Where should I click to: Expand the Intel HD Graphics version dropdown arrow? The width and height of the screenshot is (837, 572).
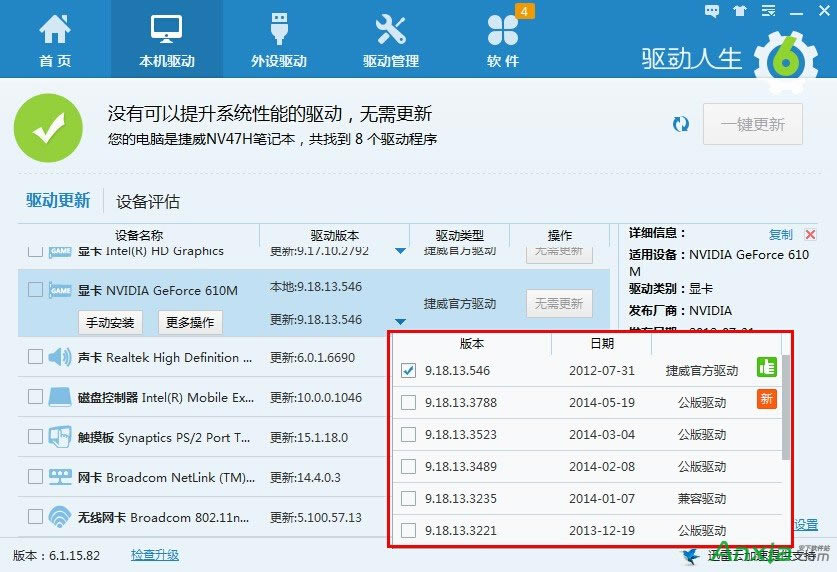400,251
